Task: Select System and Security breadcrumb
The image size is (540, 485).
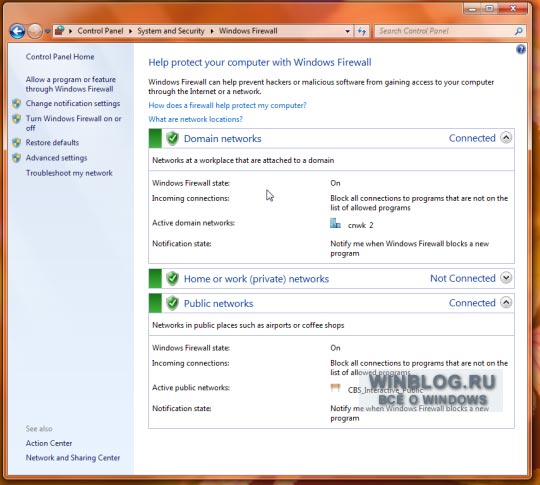Action: [x=171, y=31]
